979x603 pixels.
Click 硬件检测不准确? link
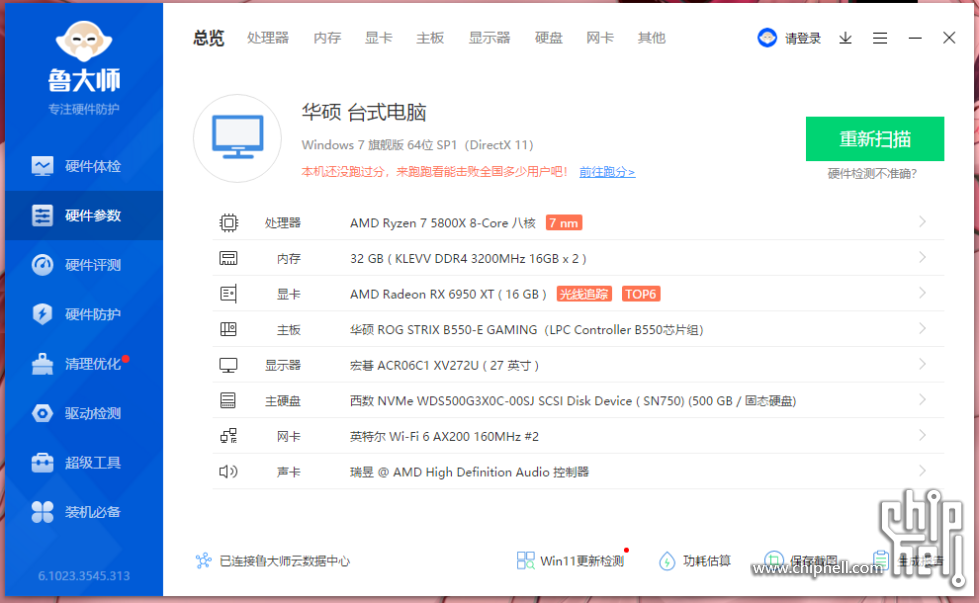872,174
